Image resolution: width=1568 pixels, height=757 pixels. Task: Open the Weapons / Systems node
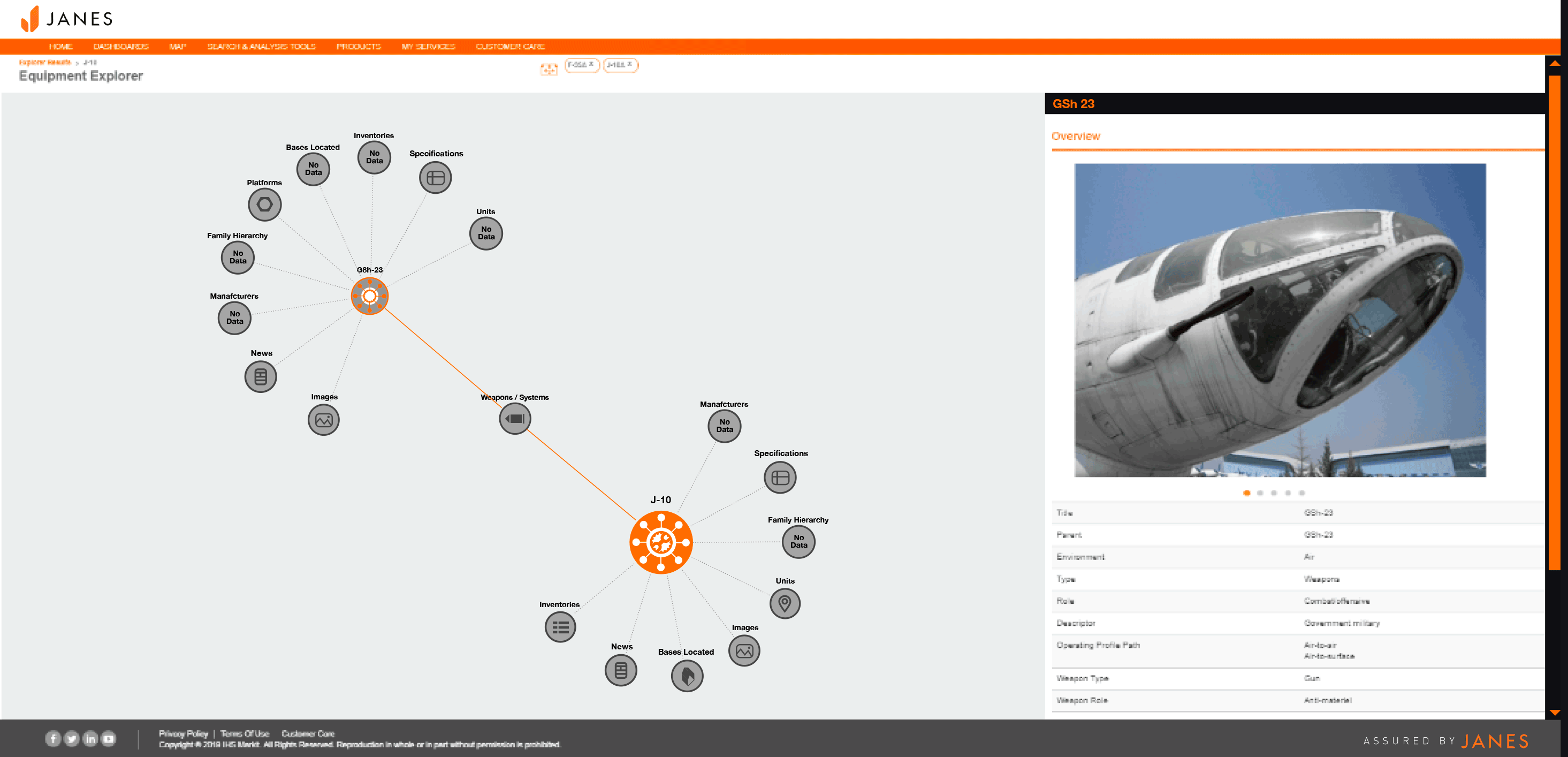pos(515,419)
